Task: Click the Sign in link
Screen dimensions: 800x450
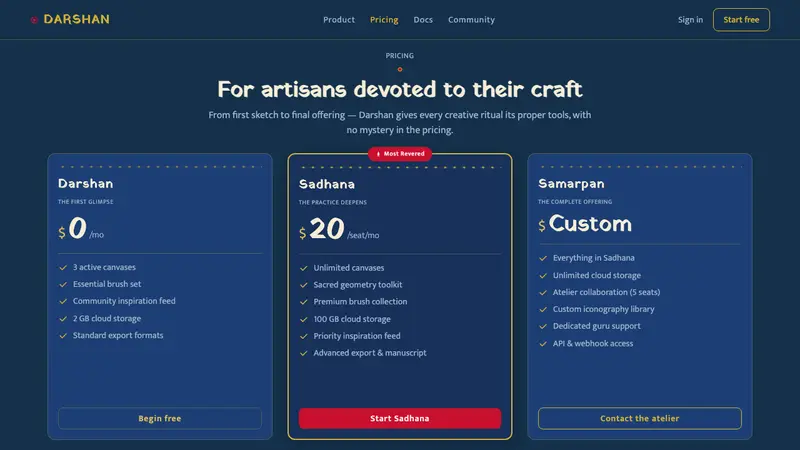Action: pyautogui.click(x=690, y=20)
